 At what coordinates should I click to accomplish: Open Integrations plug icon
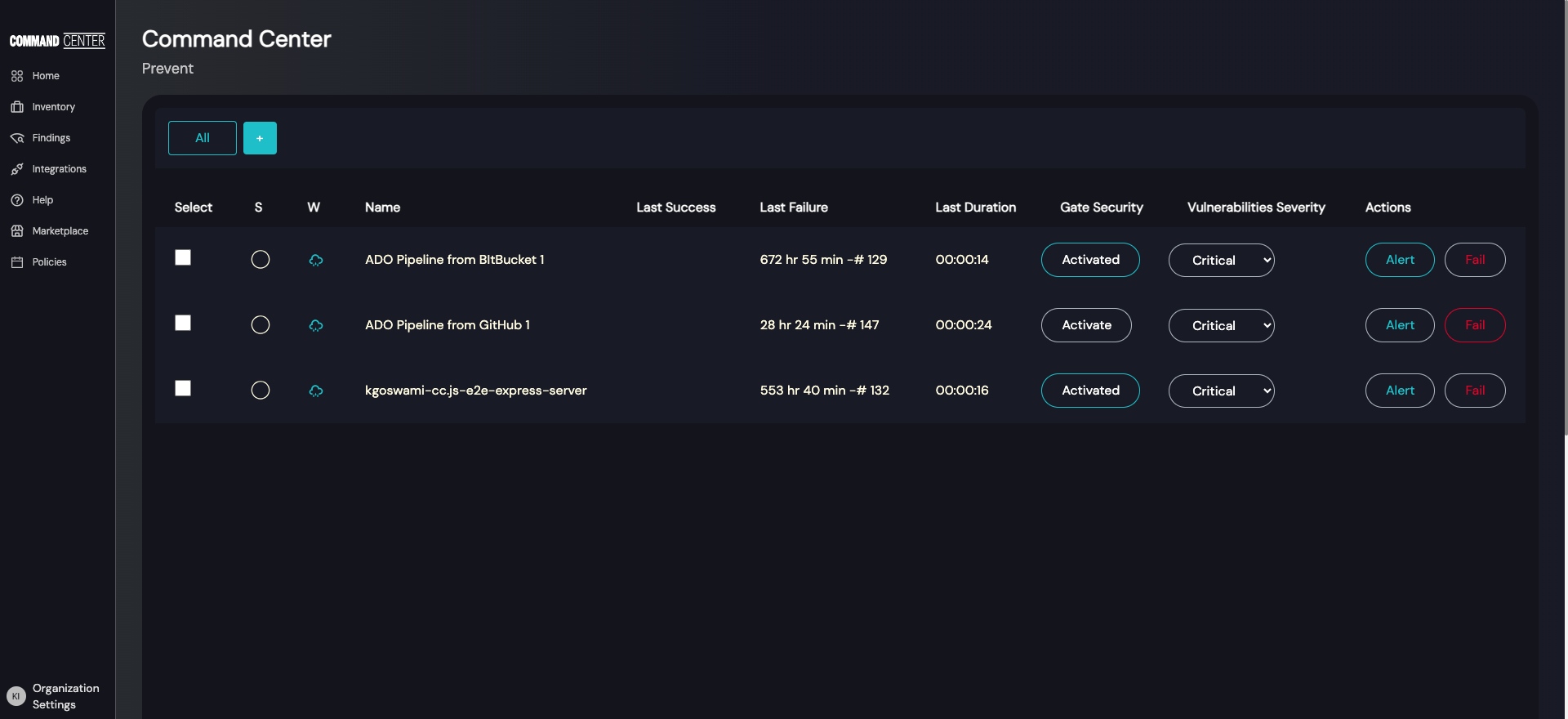click(x=17, y=169)
